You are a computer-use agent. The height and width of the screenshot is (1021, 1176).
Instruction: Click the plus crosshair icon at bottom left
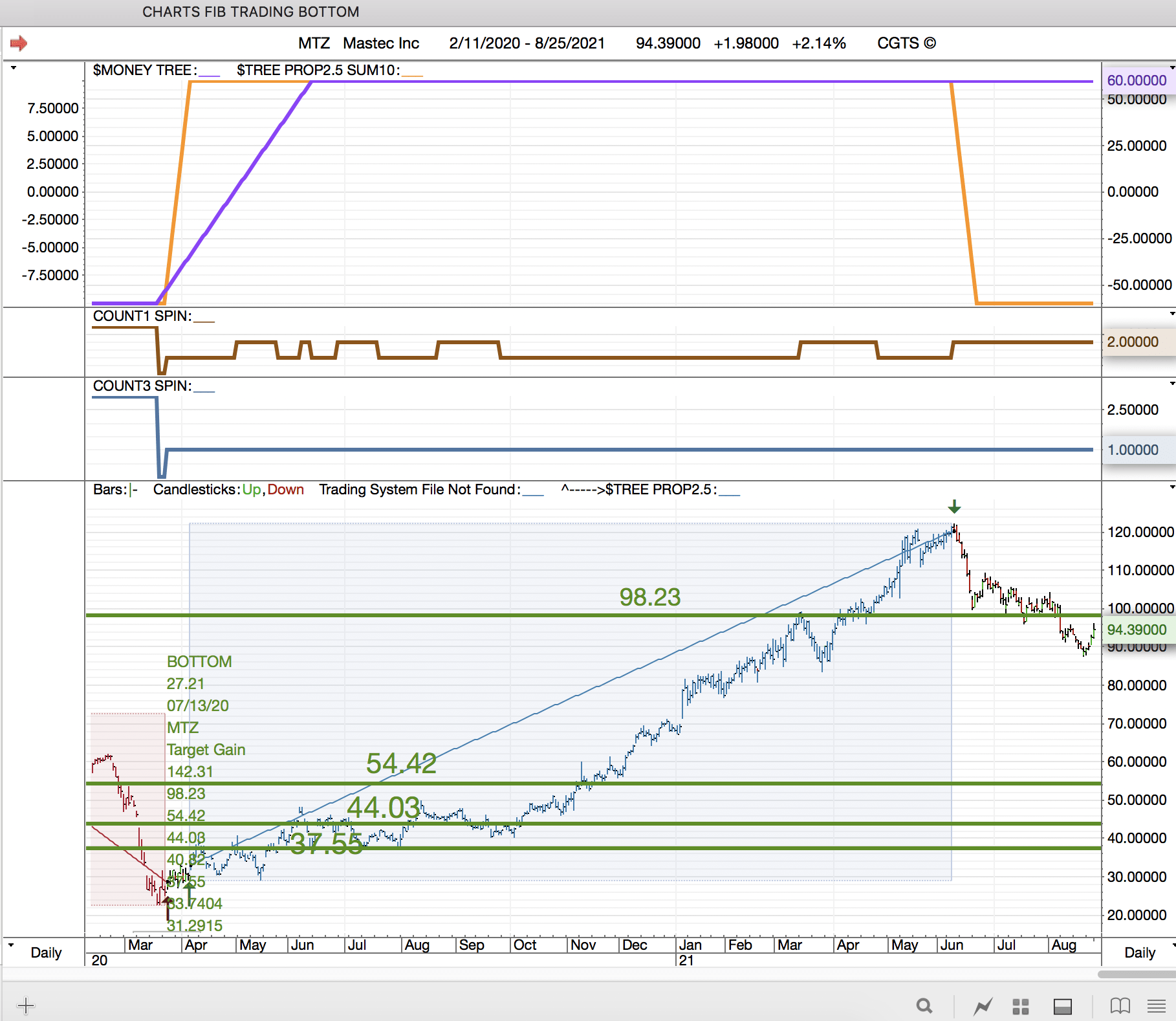pyautogui.click(x=26, y=1005)
